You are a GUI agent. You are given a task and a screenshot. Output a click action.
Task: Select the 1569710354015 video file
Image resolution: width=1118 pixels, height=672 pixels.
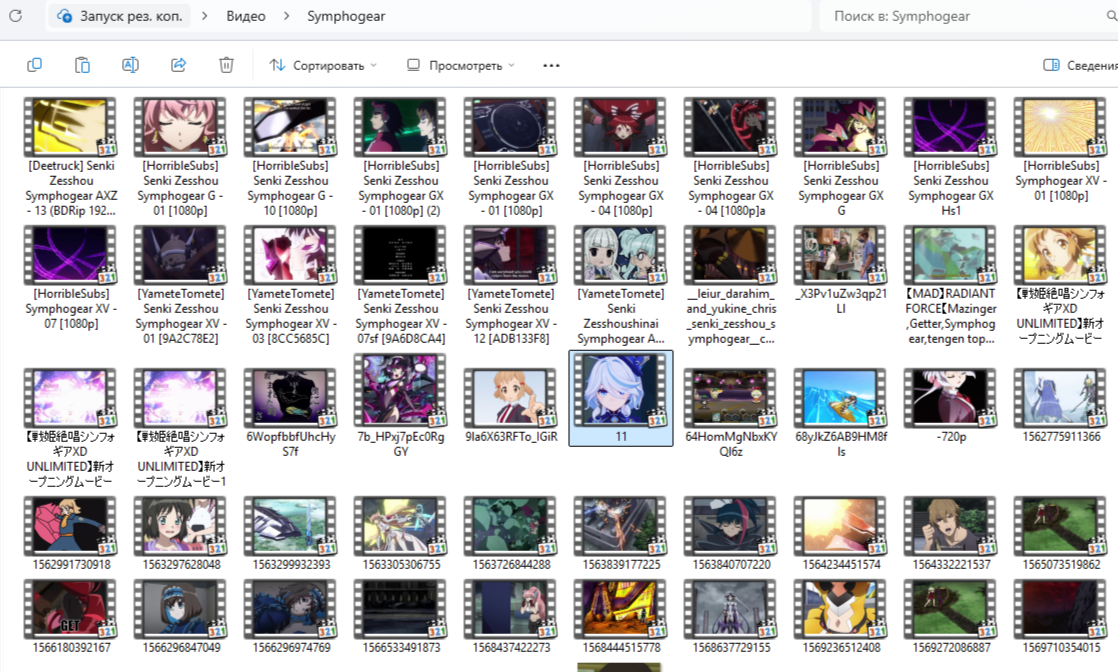pyautogui.click(x=1061, y=617)
